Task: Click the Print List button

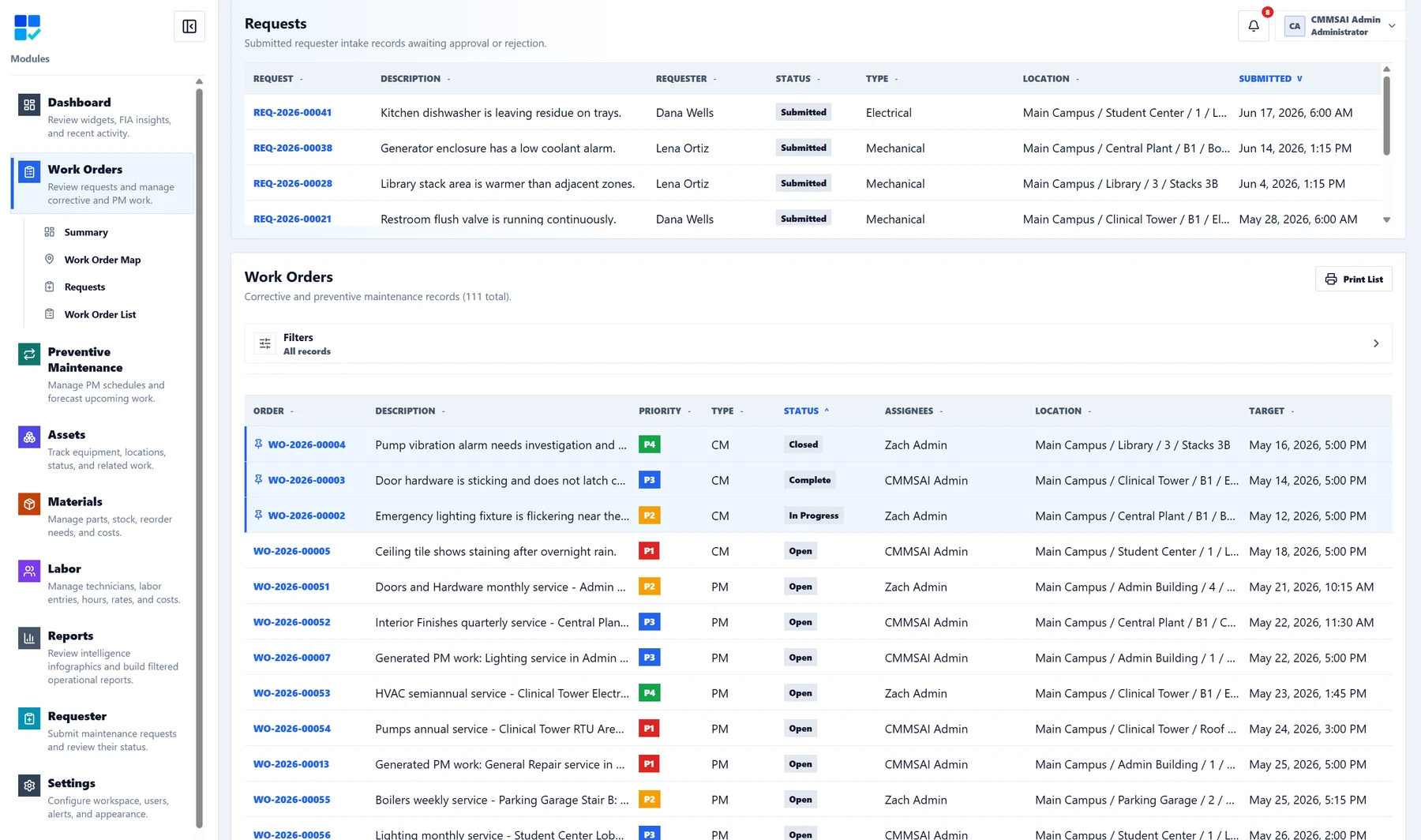Action: coord(1353,279)
